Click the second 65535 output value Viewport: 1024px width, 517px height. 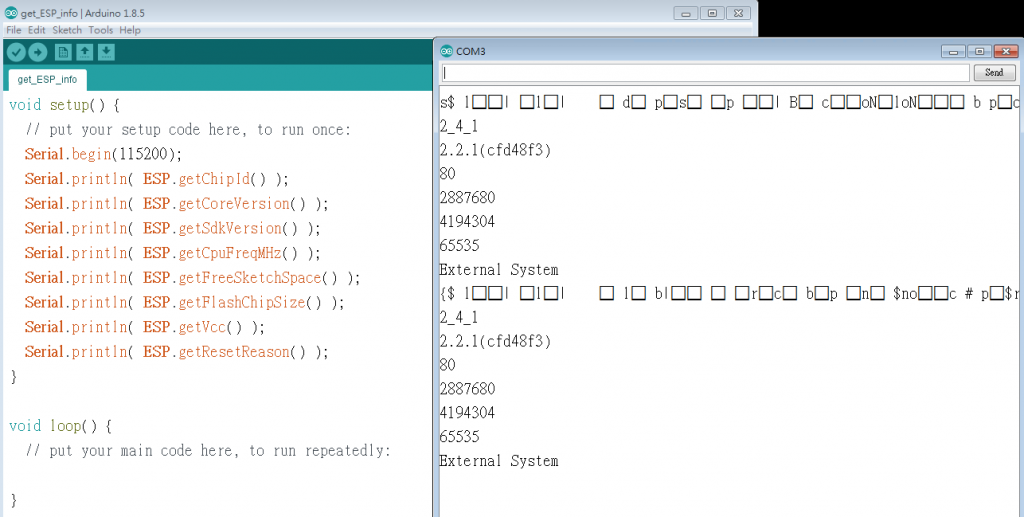pos(460,437)
